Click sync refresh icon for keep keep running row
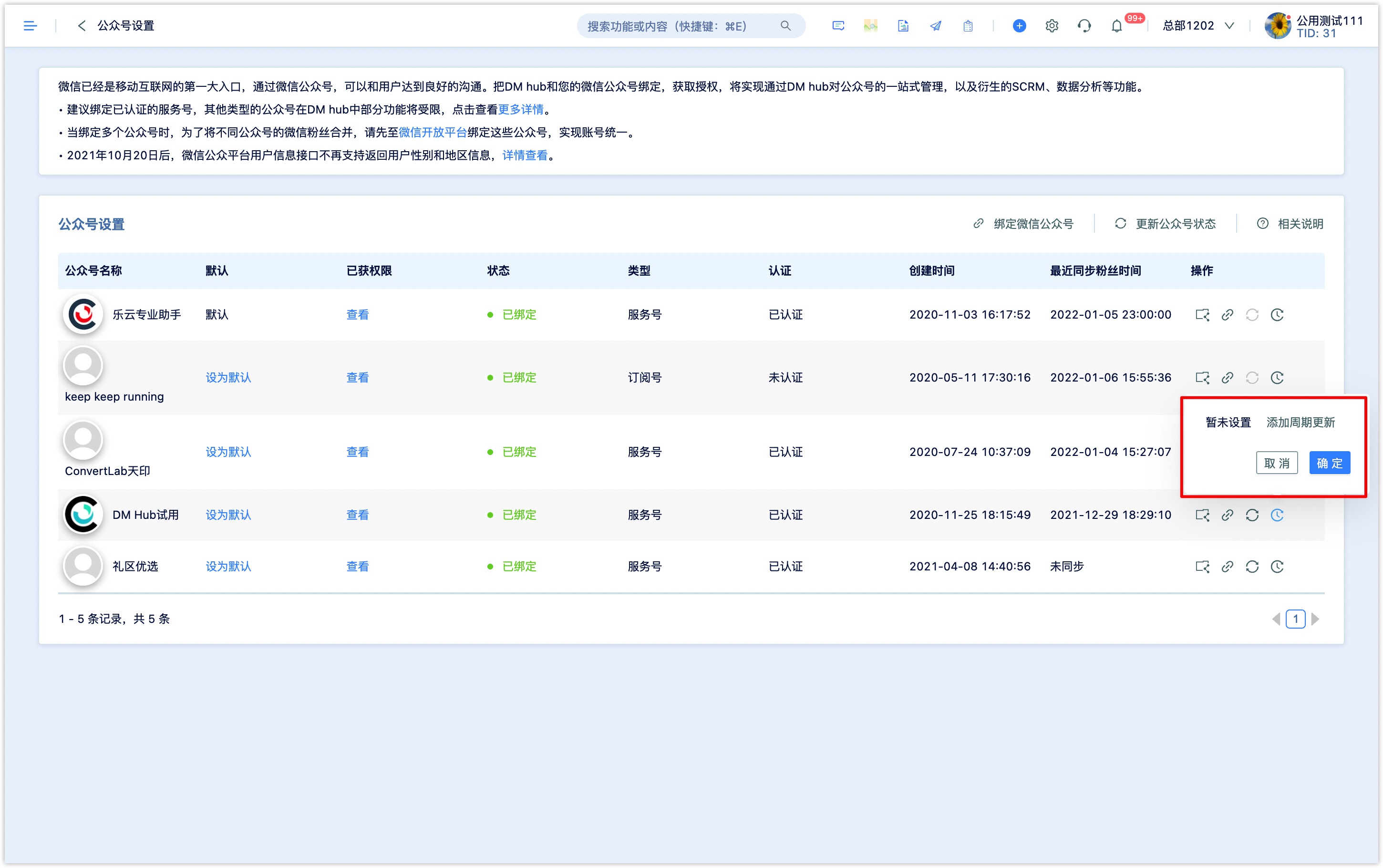The image size is (1383, 868). coord(1252,378)
